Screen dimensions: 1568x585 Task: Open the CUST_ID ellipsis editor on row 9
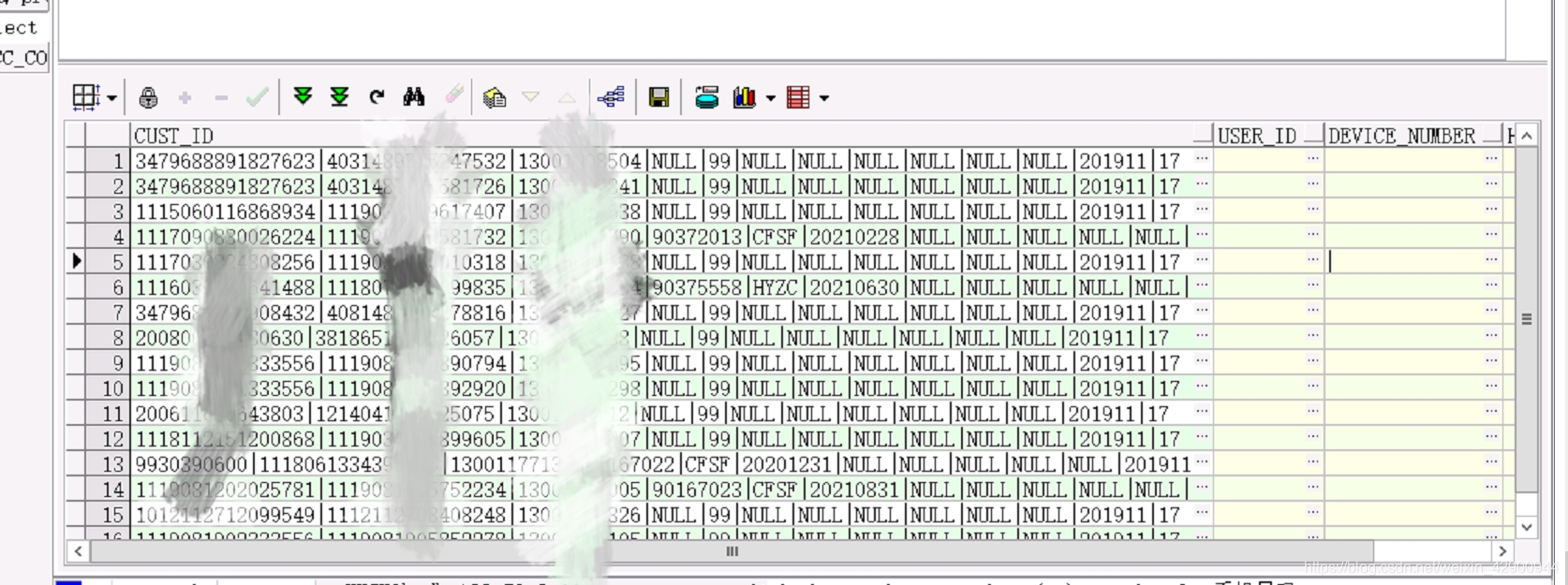click(x=1202, y=362)
